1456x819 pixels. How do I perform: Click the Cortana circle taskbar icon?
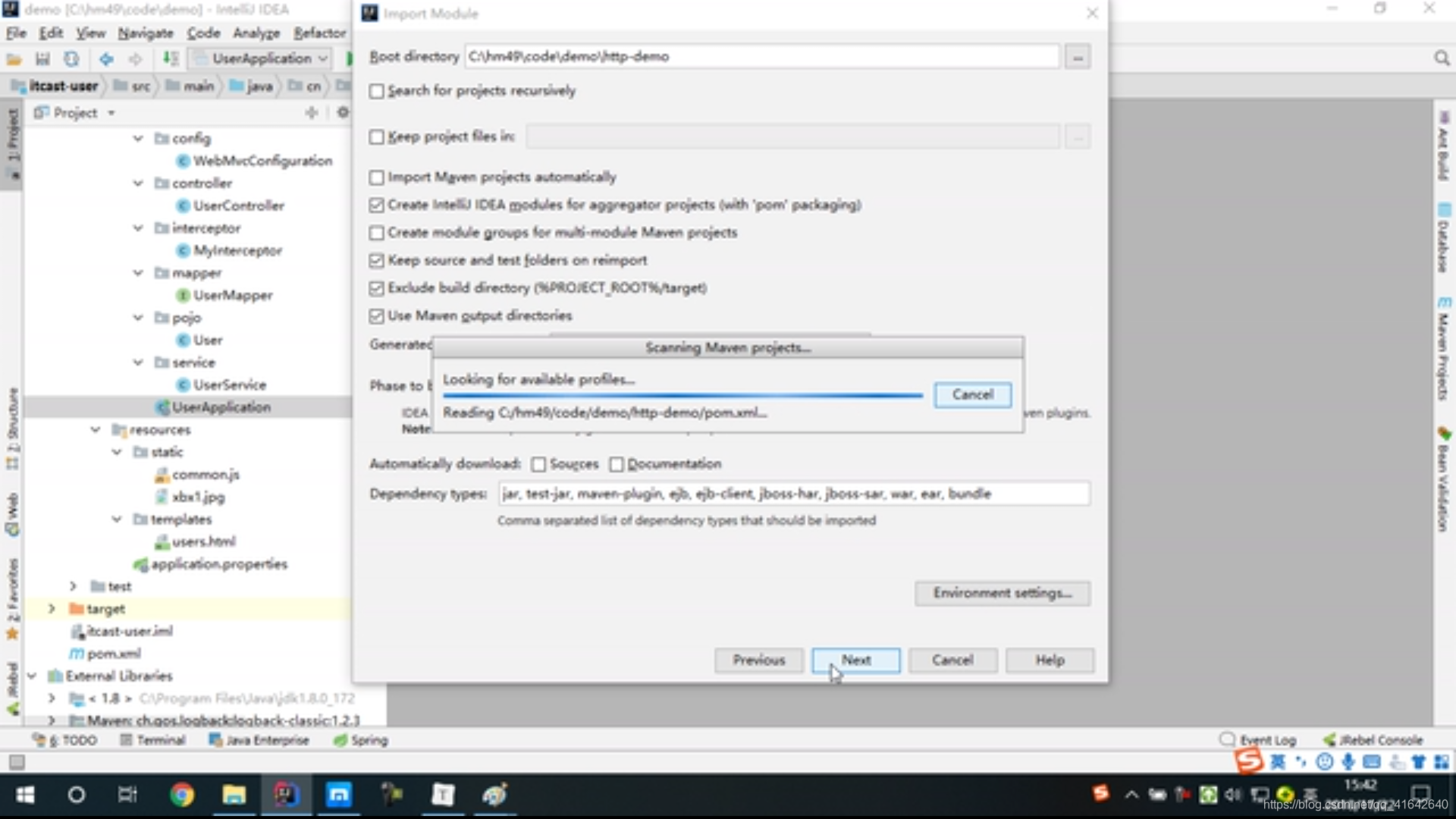pos(77,795)
